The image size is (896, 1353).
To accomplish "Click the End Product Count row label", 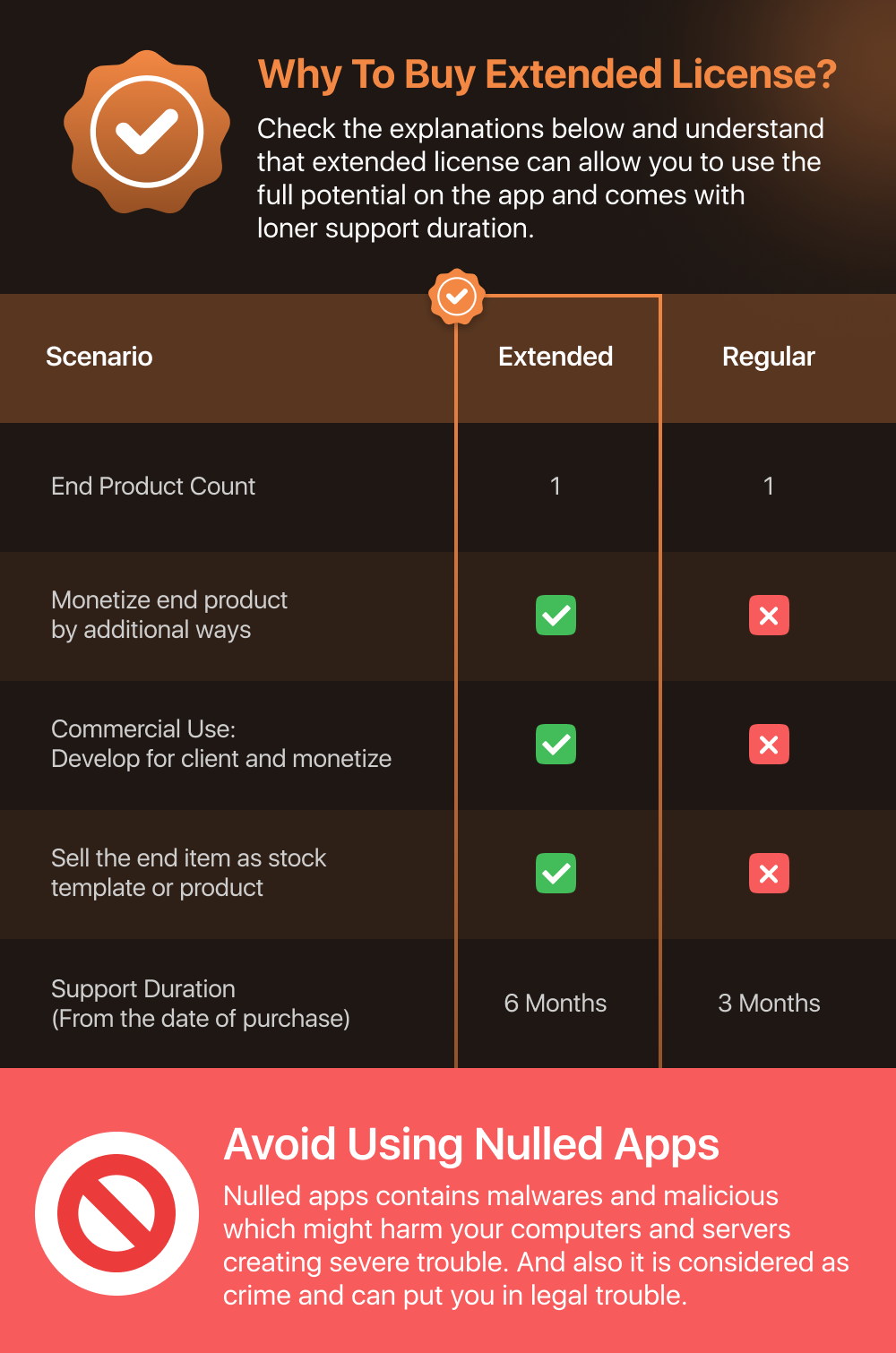I will 153,486.
